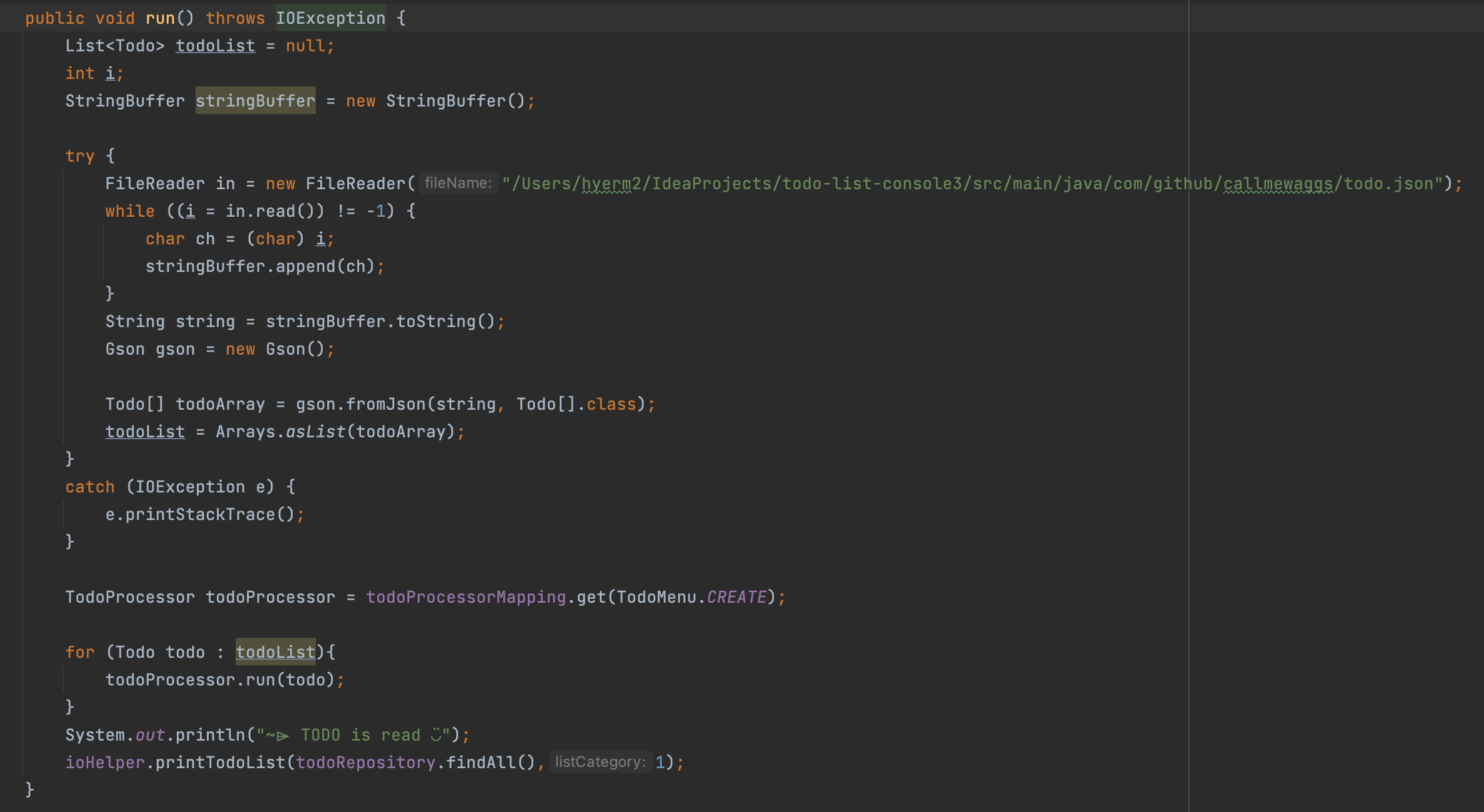Click the run method name

(160, 18)
